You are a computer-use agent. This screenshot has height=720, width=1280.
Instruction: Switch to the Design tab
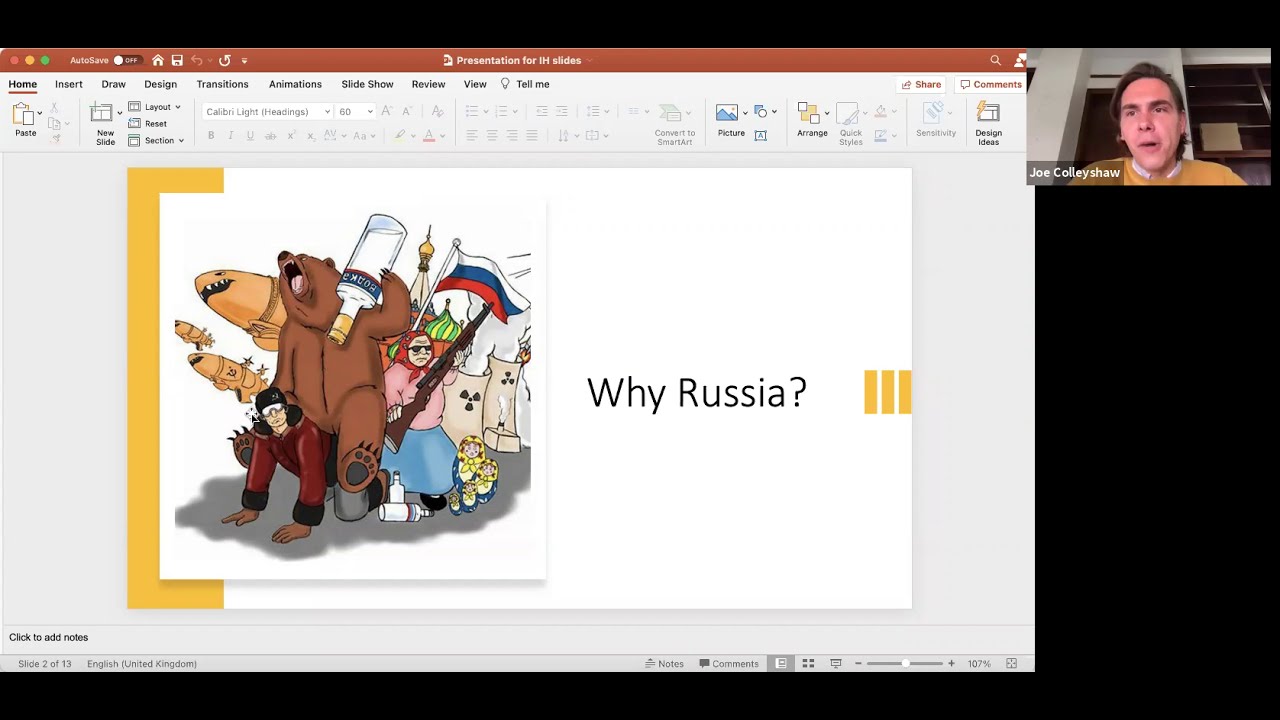(x=160, y=84)
